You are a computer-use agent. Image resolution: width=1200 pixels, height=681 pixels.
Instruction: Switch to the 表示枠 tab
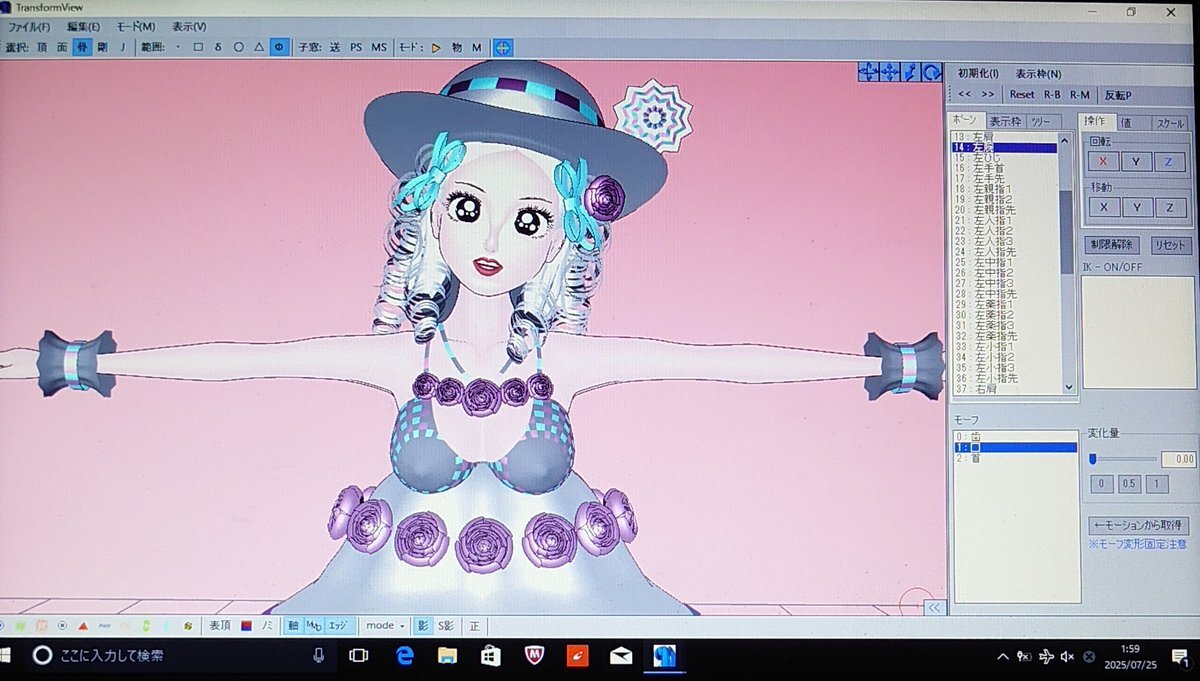point(1005,121)
